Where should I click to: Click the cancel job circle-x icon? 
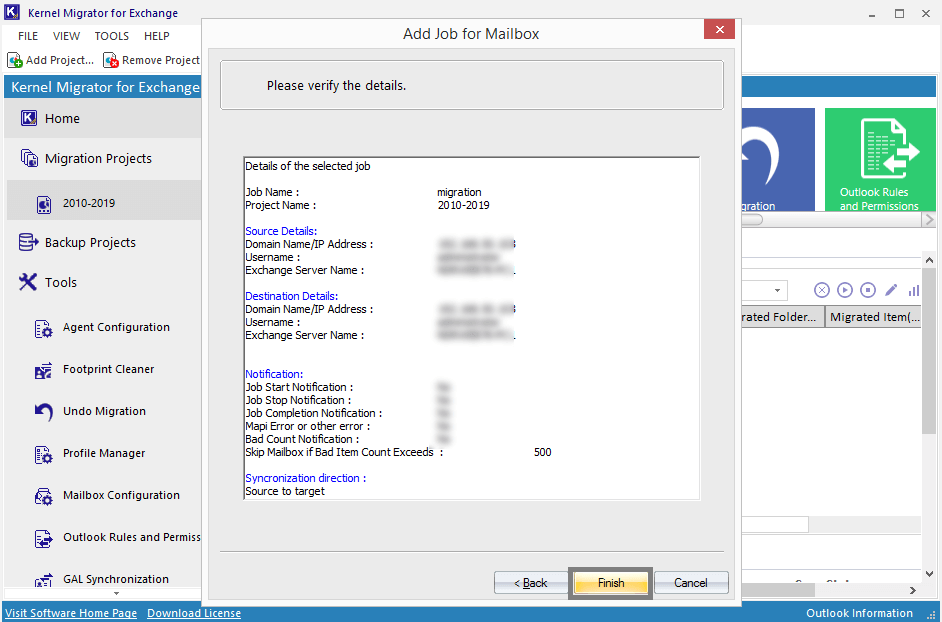click(x=822, y=290)
